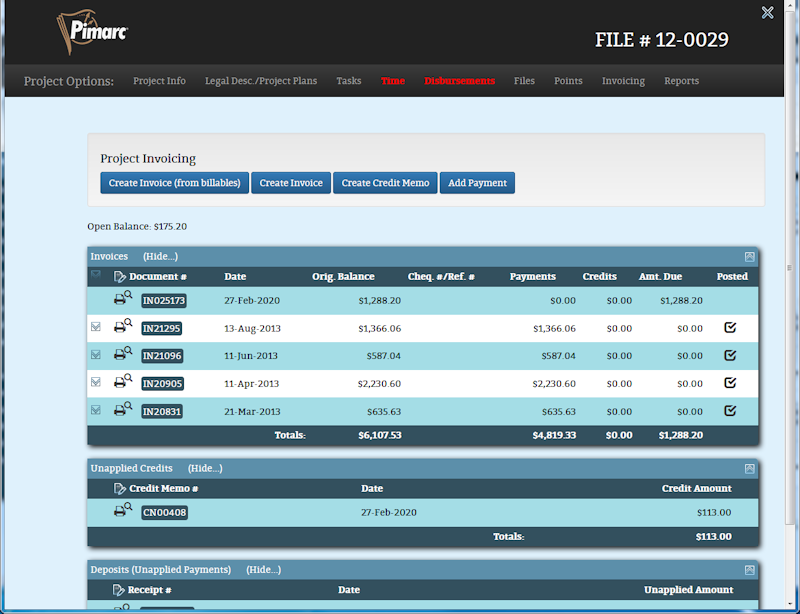
Task: Open print preview for invoice IN21295
Action: [x=123, y=326]
